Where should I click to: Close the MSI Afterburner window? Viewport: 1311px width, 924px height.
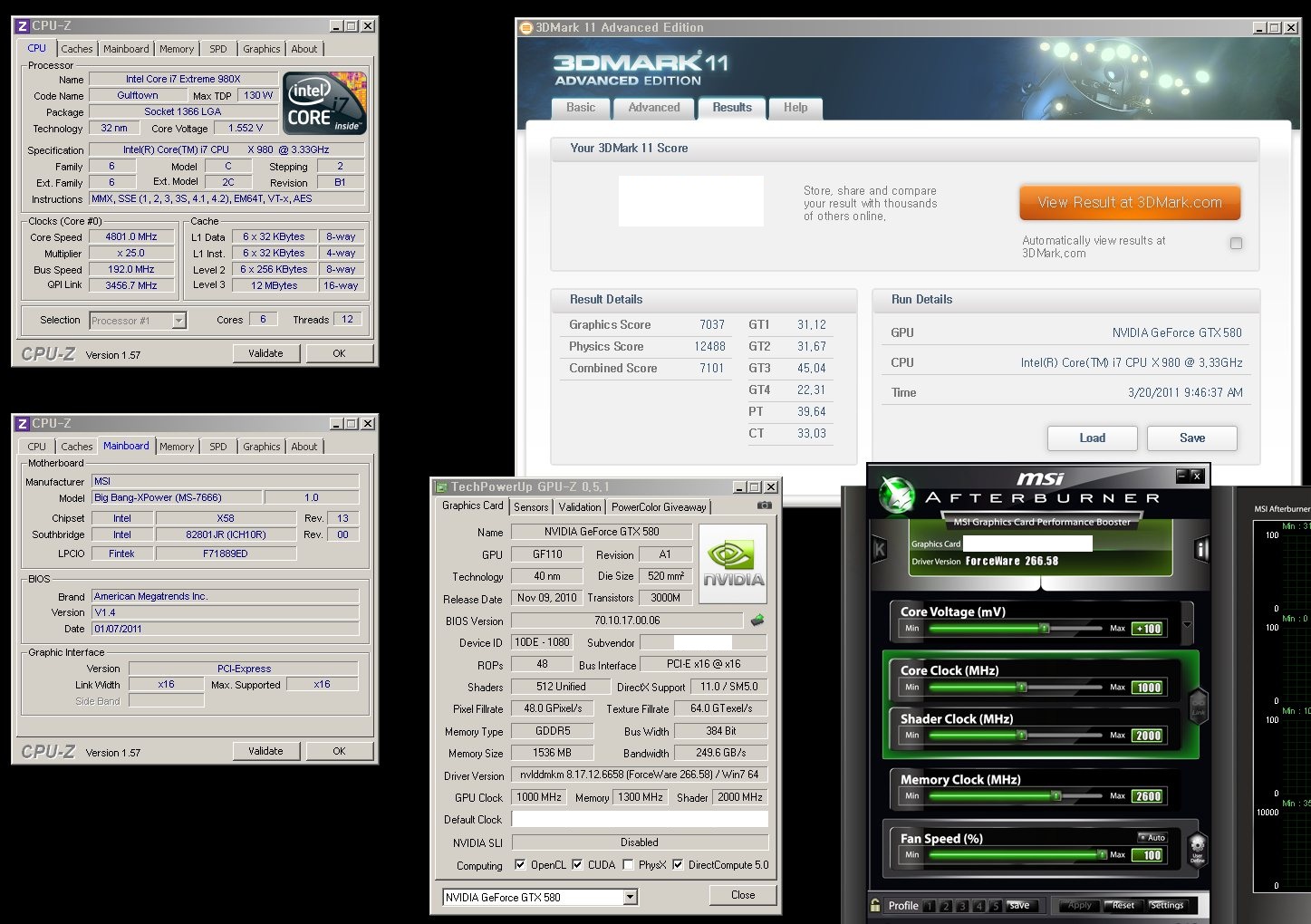pyautogui.click(x=1196, y=475)
